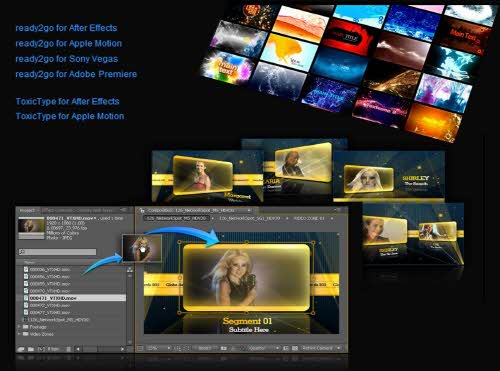The width and height of the screenshot is (500, 371).
Task: Expand the Footage folder in Project panel
Action: pyautogui.click(x=19, y=327)
